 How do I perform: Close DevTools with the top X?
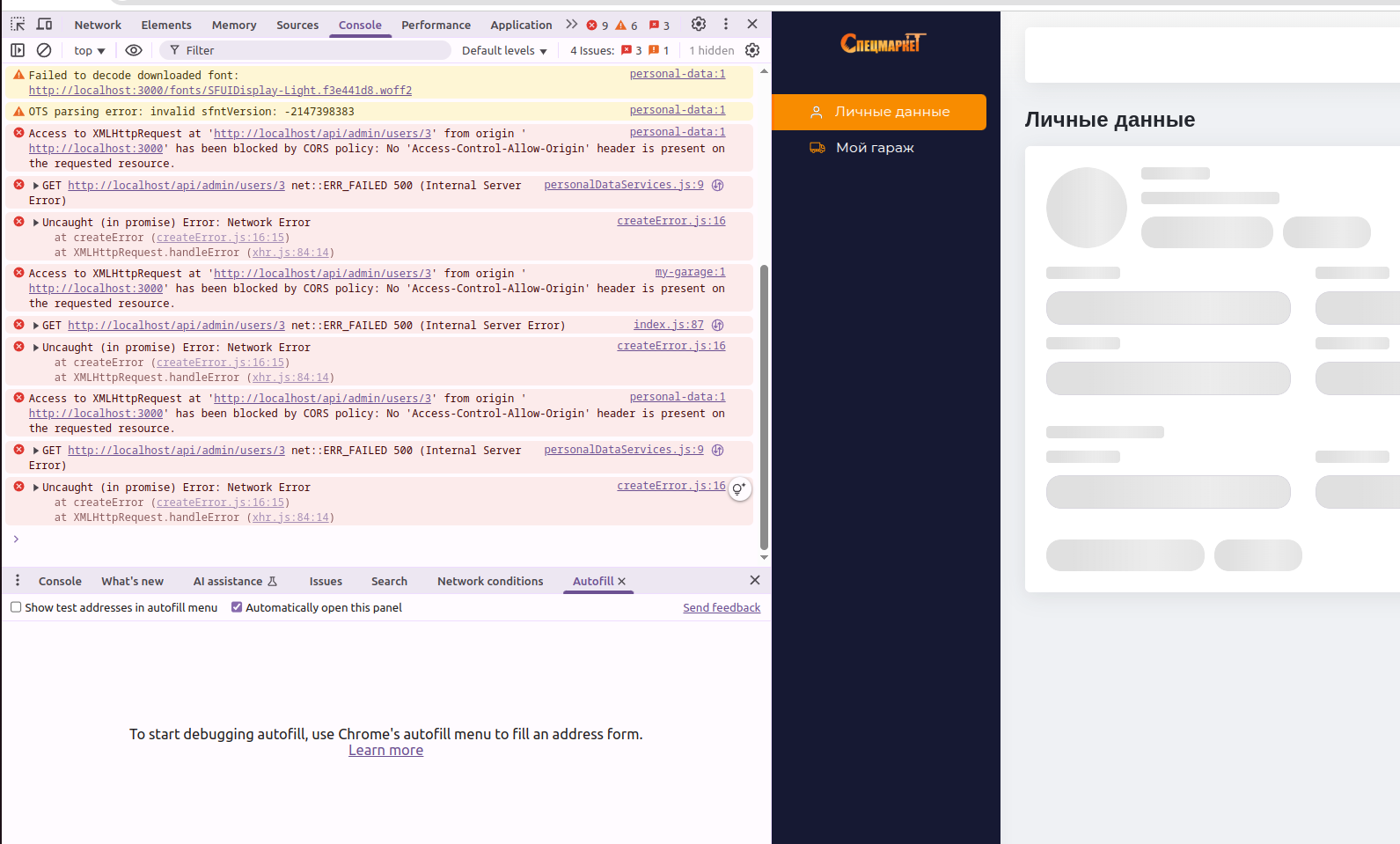(752, 25)
